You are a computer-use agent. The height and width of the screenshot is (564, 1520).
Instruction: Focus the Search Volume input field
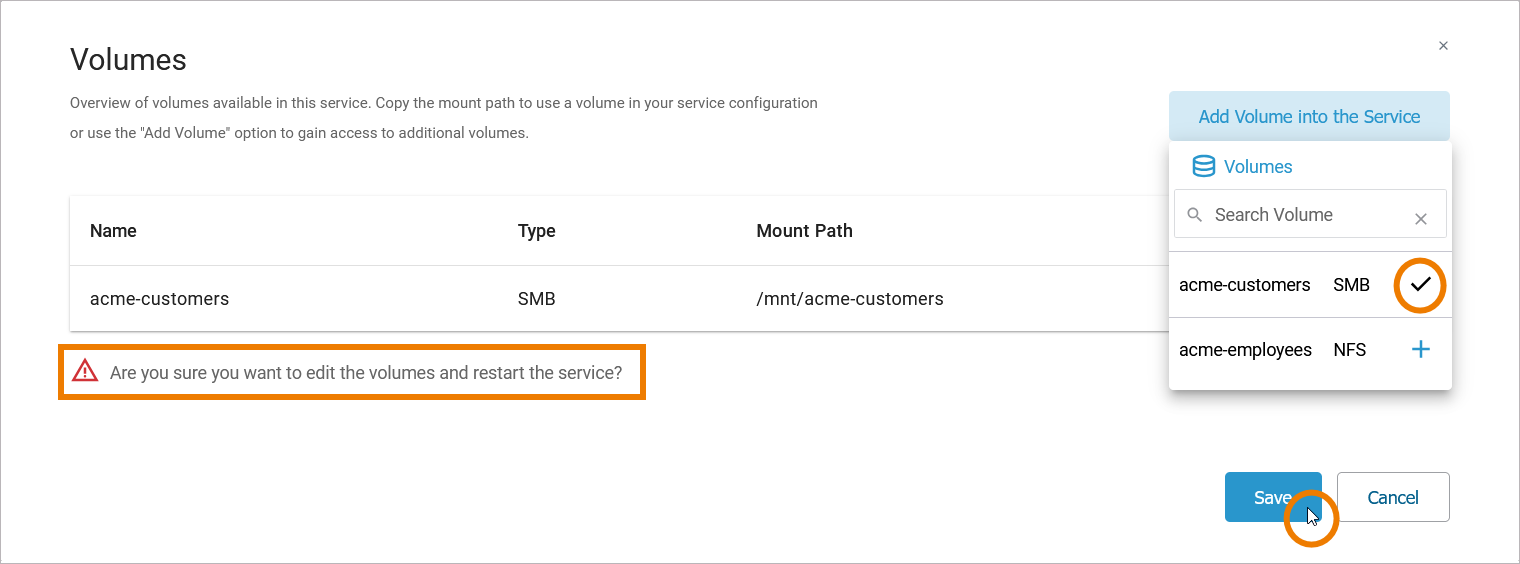1300,215
